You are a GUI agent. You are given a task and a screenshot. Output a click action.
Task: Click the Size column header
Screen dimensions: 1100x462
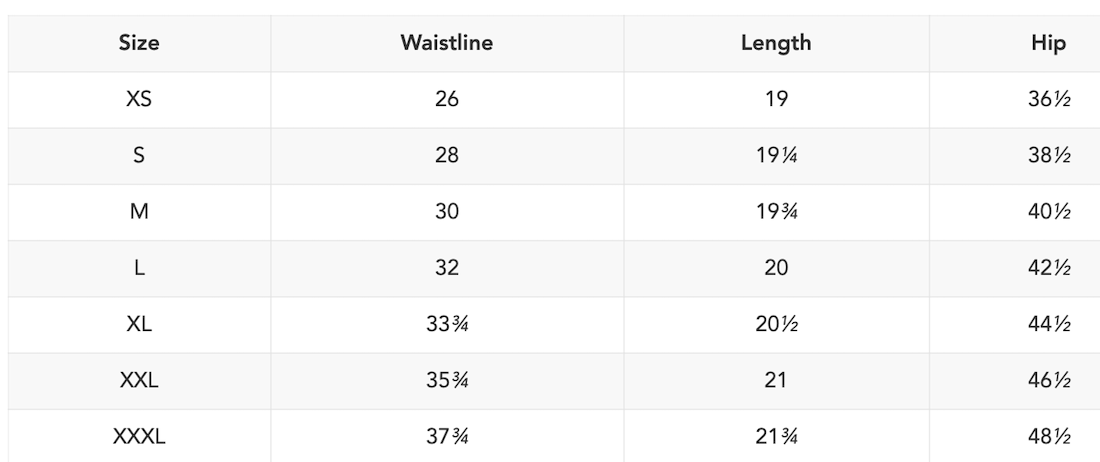pyautogui.click(x=139, y=43)
